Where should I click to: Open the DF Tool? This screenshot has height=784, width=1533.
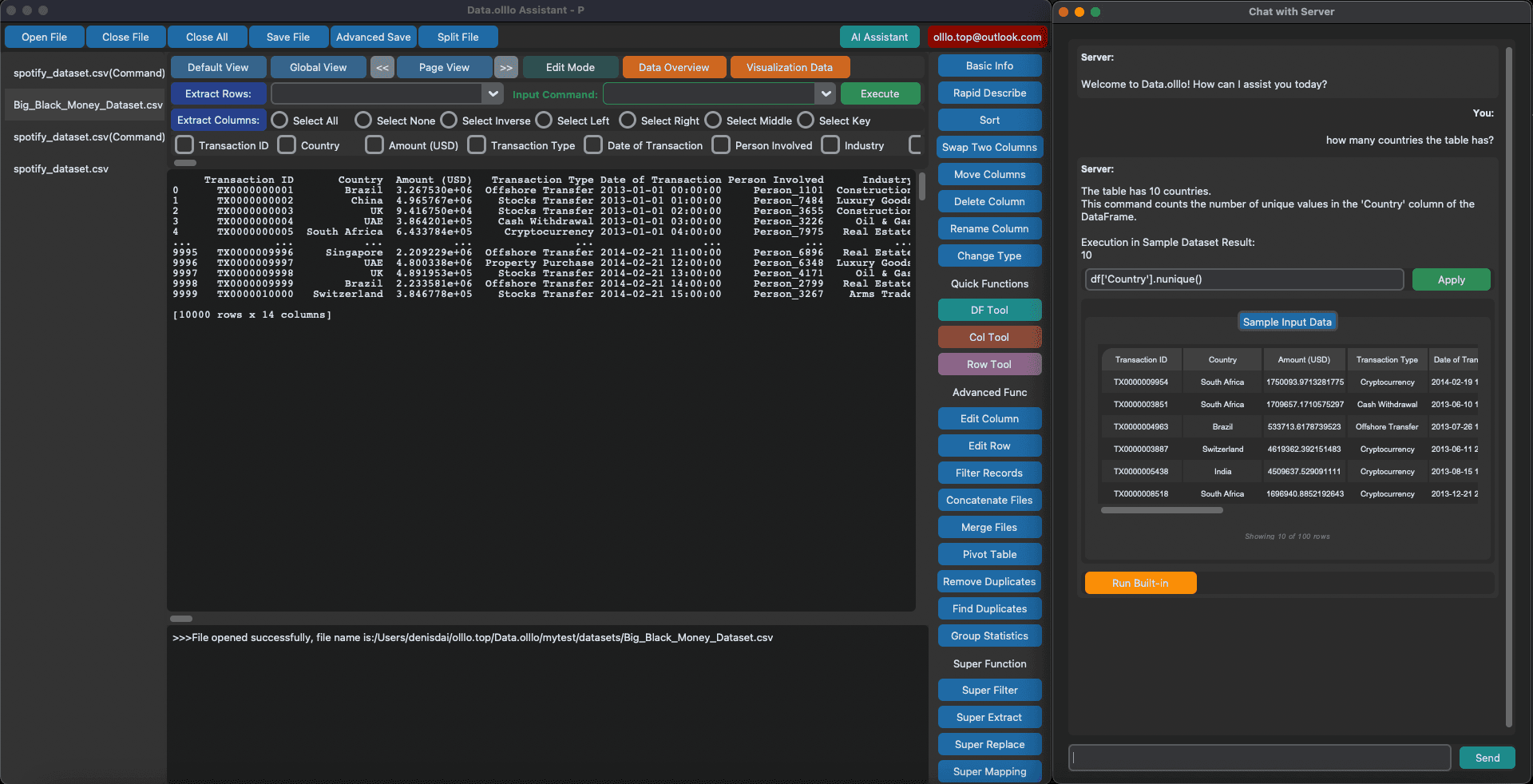(x=989, y=310)
